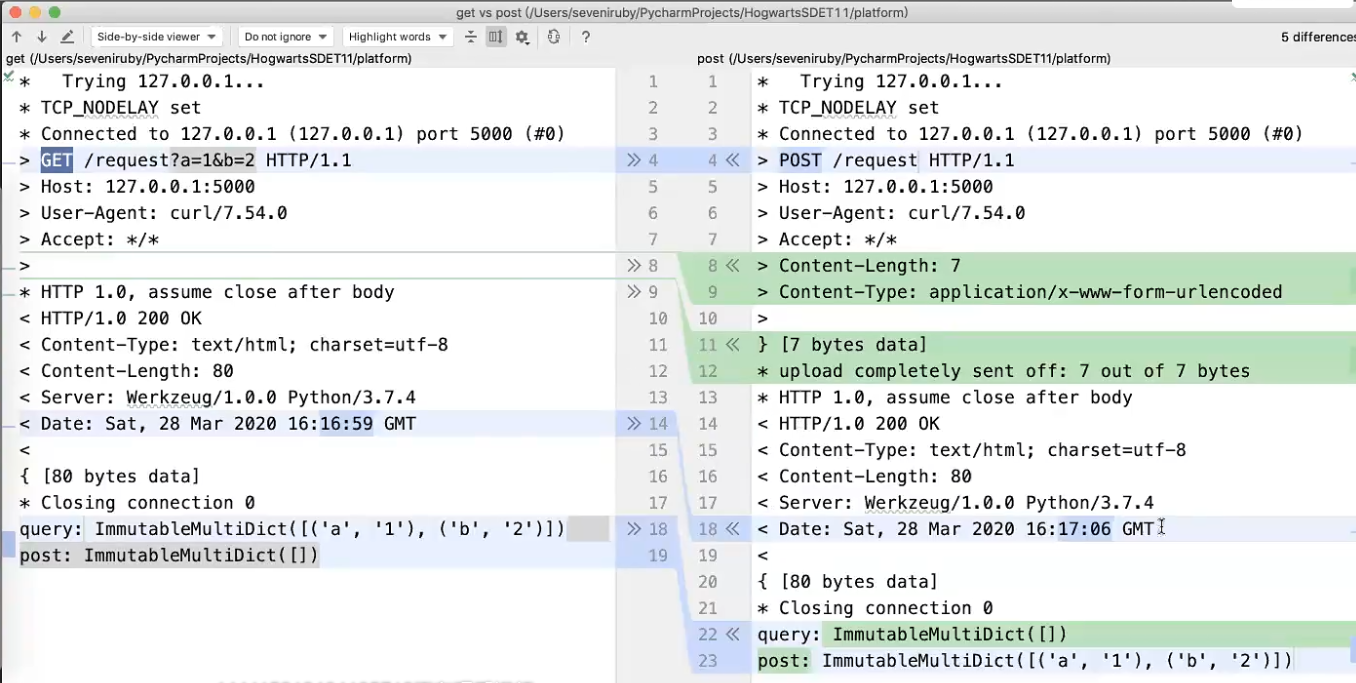This screenshot has width=1356, height=683.
Task: Open the Highlight words dropdown
Action: (398, 37)
